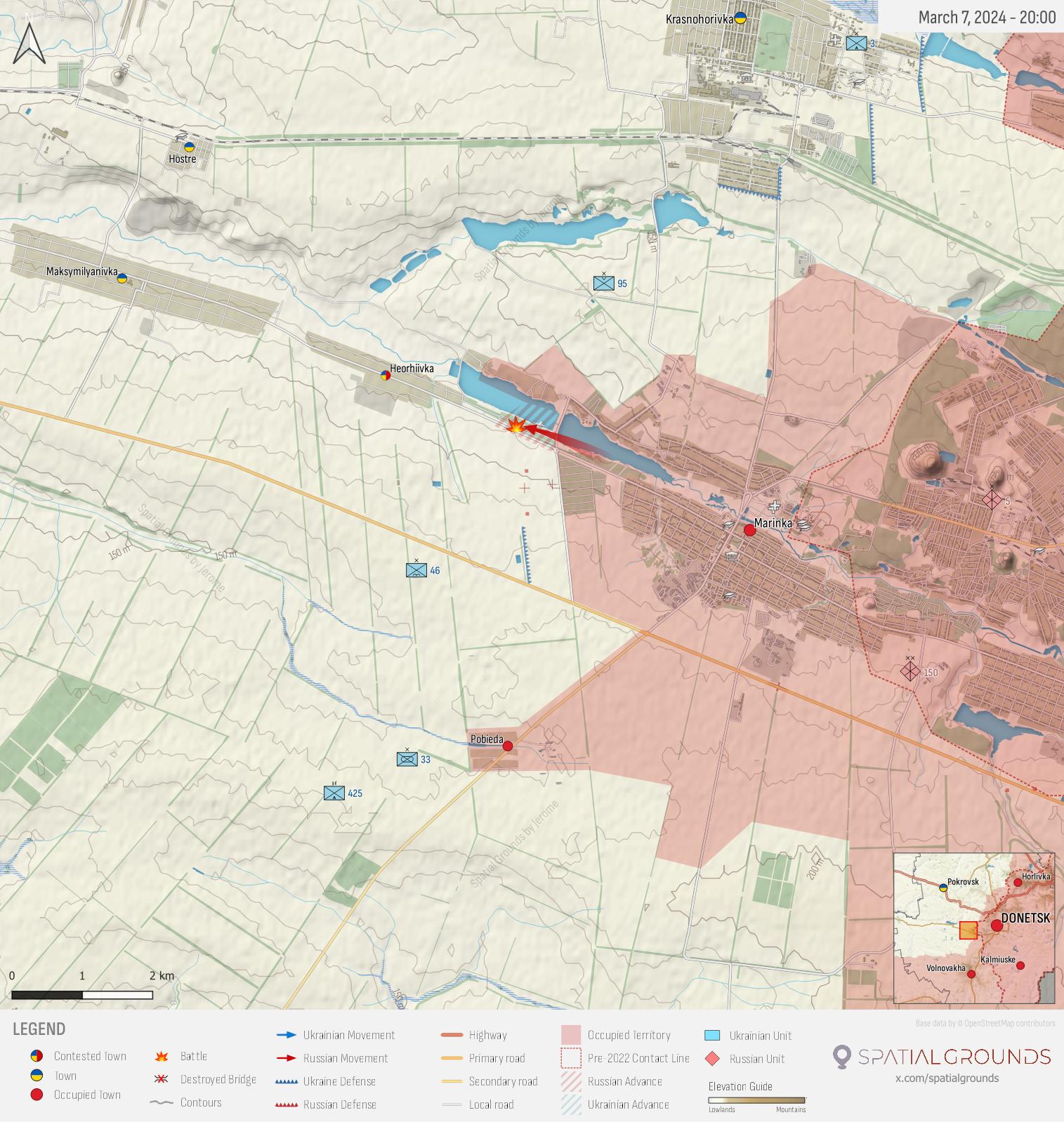
Task: Click the Heorhiivka contested town marker
Action: click(x=385, y=375)
